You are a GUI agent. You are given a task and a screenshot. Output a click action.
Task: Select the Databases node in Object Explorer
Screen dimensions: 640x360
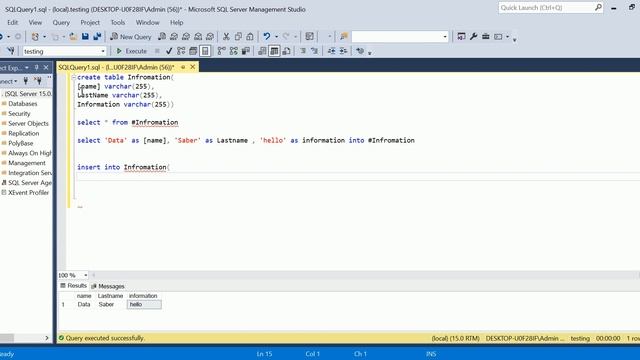click(22, 104)
